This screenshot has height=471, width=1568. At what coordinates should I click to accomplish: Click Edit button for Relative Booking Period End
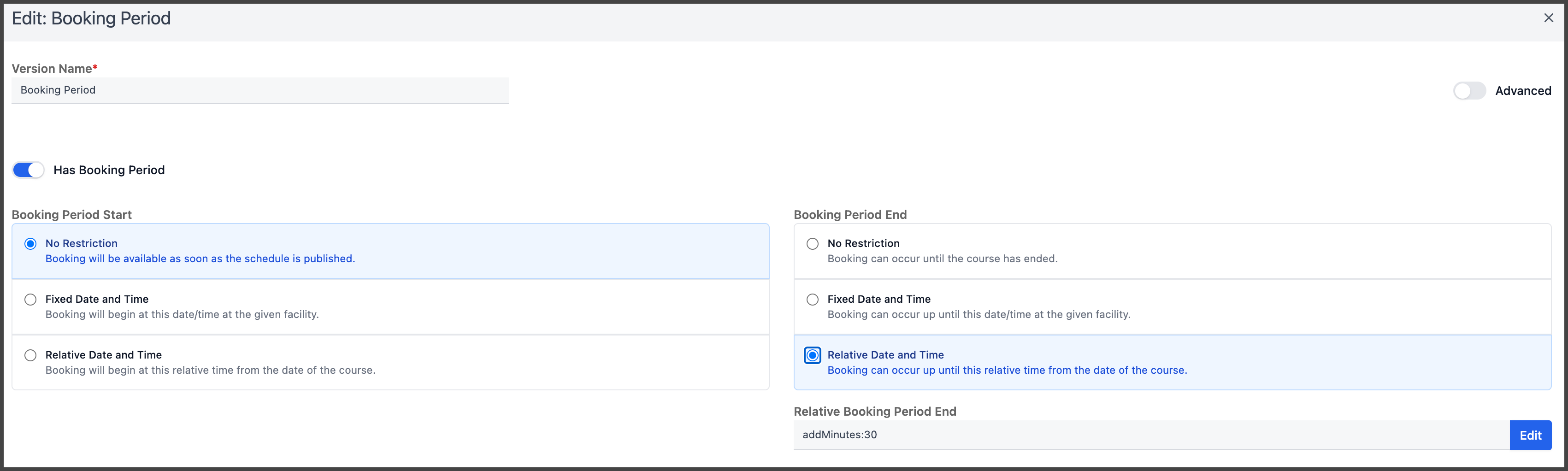[x=1530, y=435]
